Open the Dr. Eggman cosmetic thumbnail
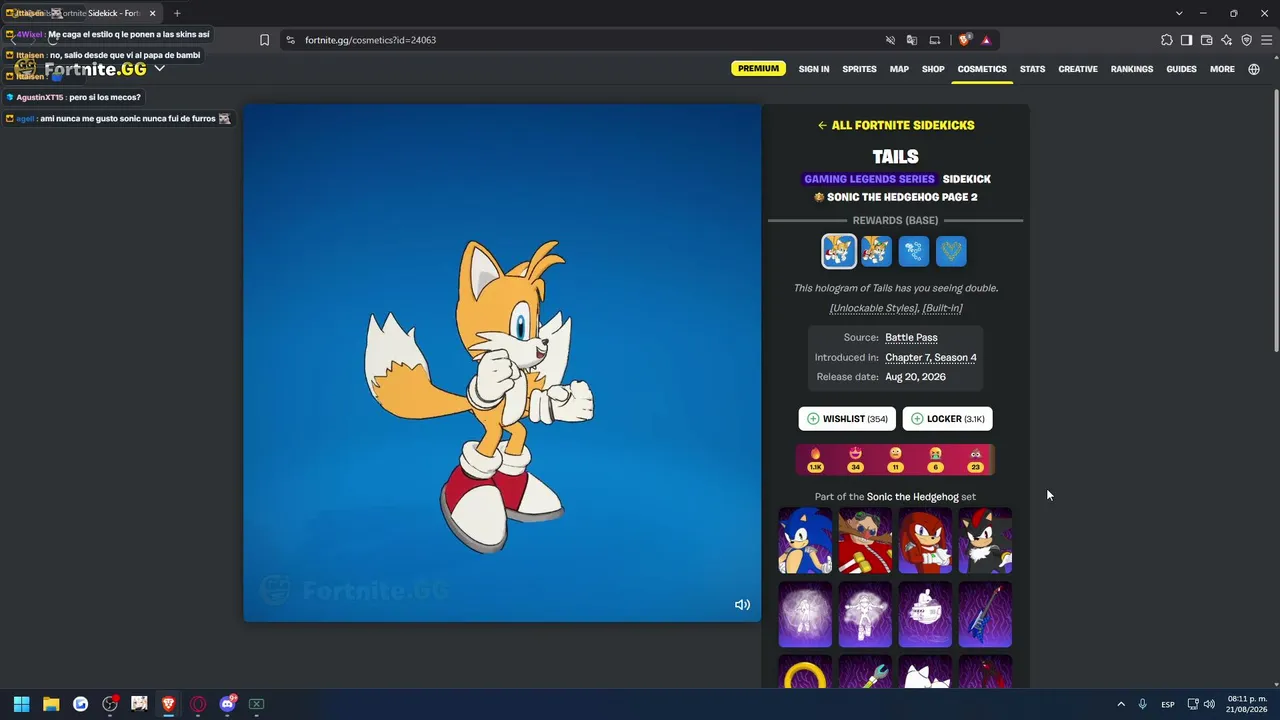Image resolution: width=1280 pixels, height=720 pixels. pyautogui.click(x=865, y=541)
